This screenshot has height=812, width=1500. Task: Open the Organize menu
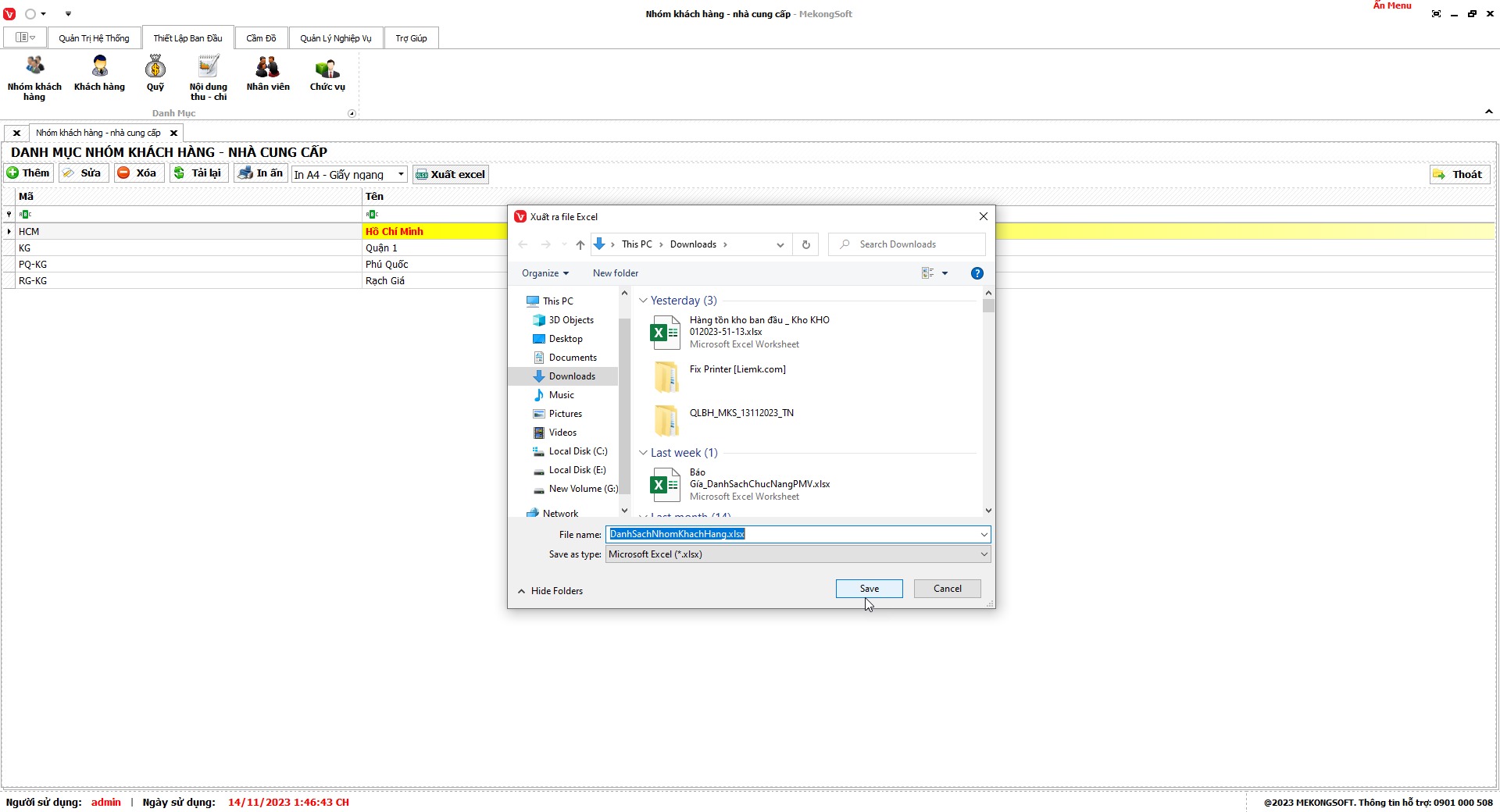coord(545,273)
